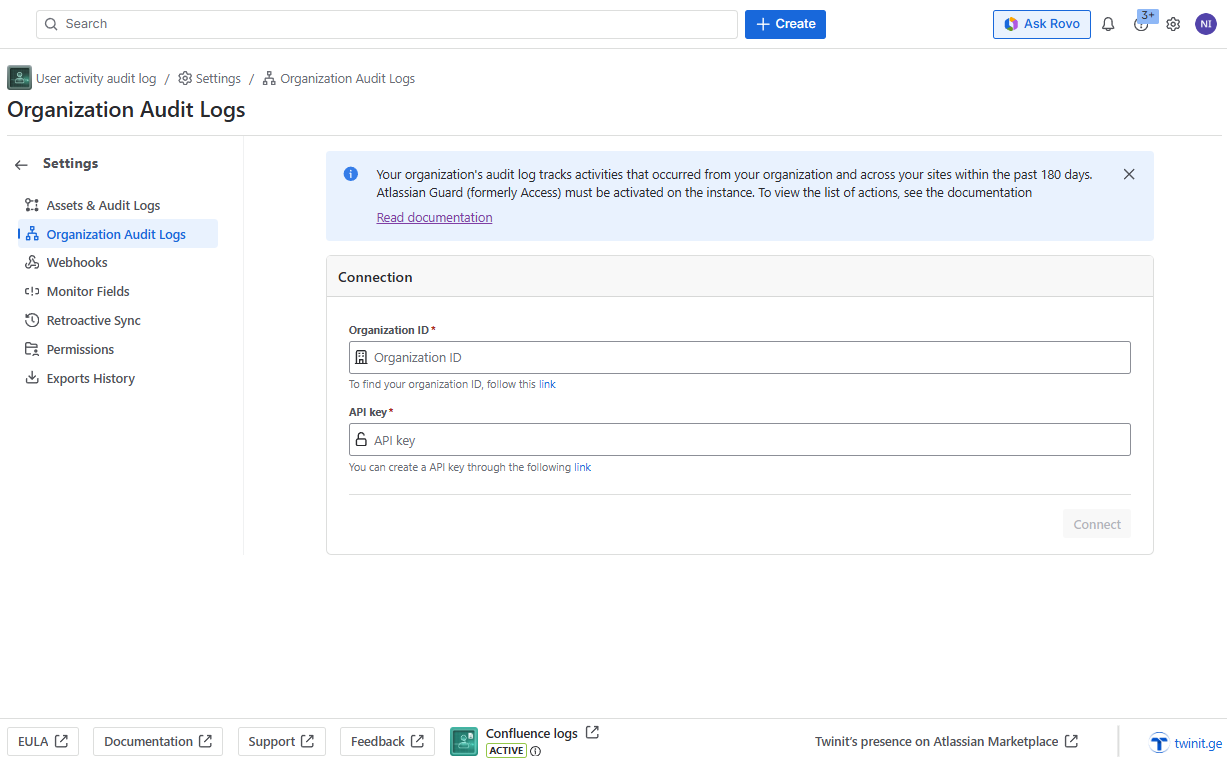
Task: Click the ACTIVE status badge
Action: (506, 751)
